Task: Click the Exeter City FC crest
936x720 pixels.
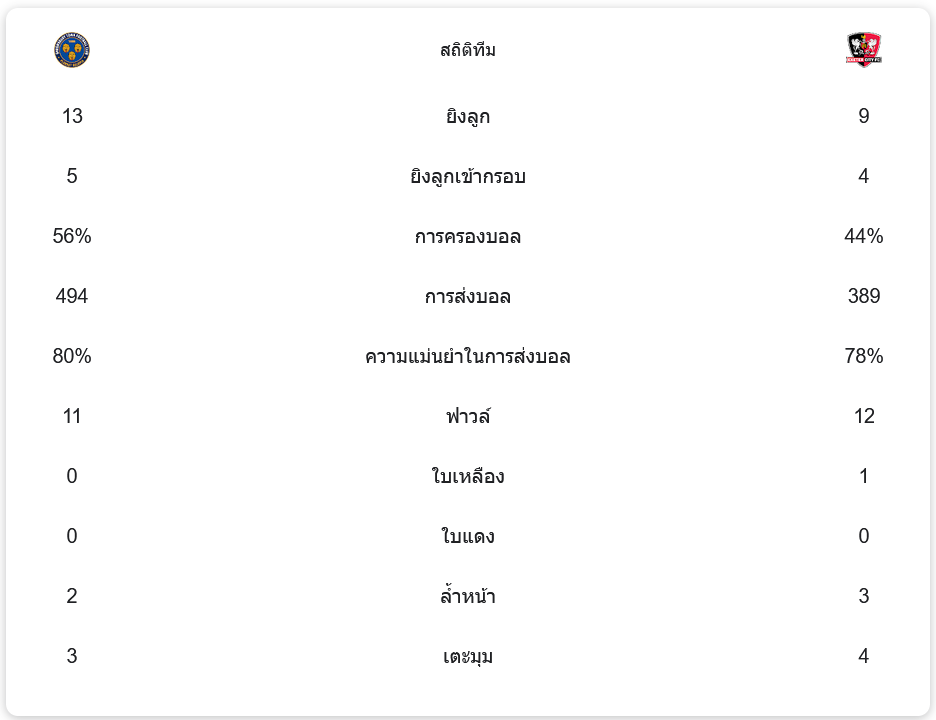Action: tap(864, 50)
